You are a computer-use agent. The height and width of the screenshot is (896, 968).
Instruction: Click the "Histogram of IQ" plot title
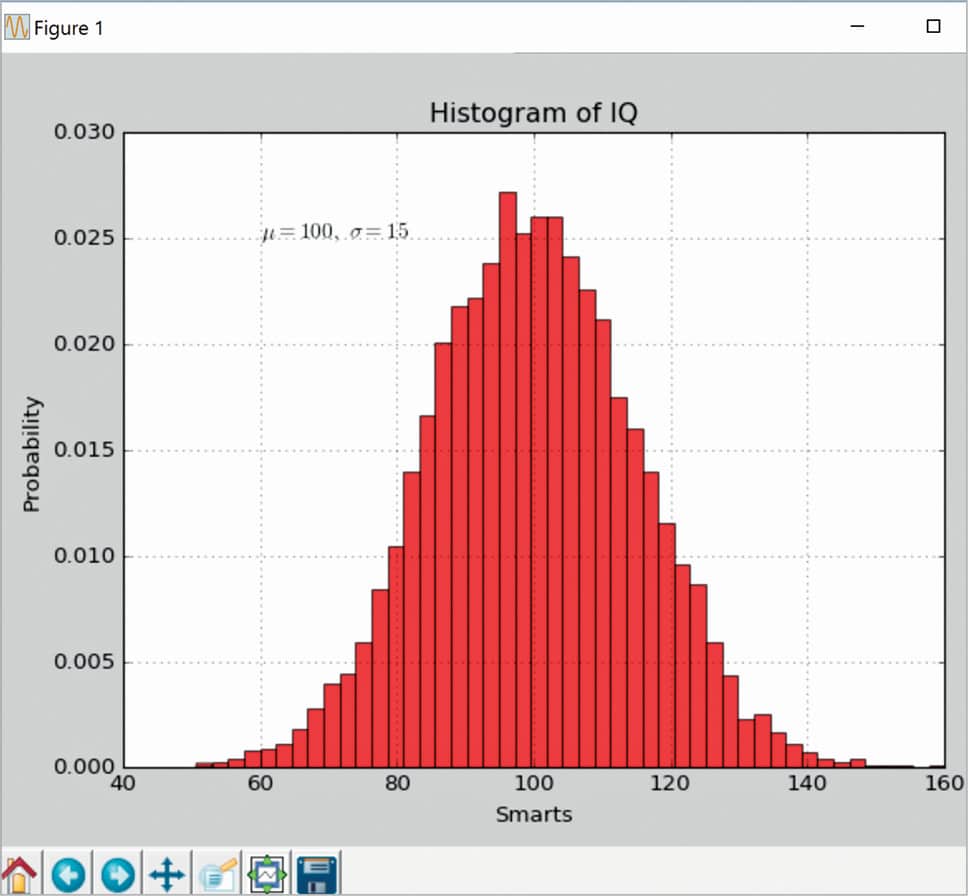point(533,114)
